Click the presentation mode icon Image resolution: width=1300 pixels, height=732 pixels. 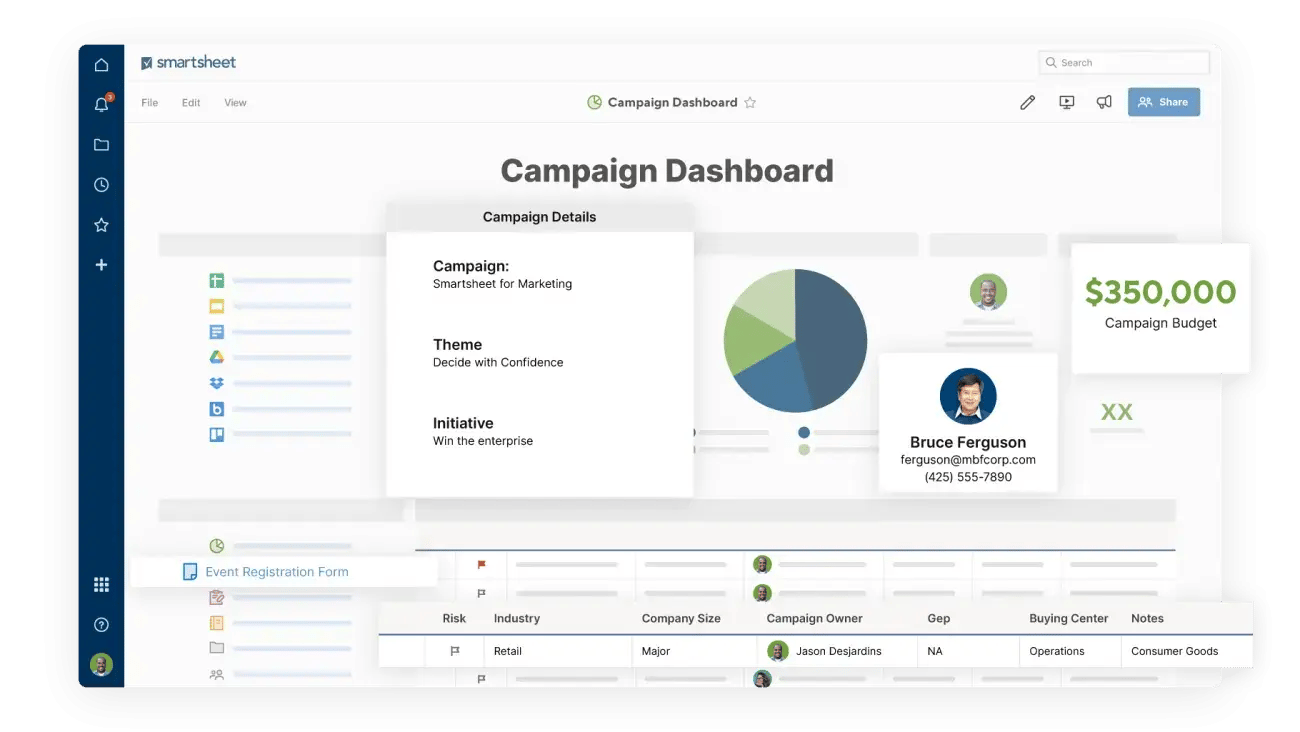click(x=1067, y=102)
